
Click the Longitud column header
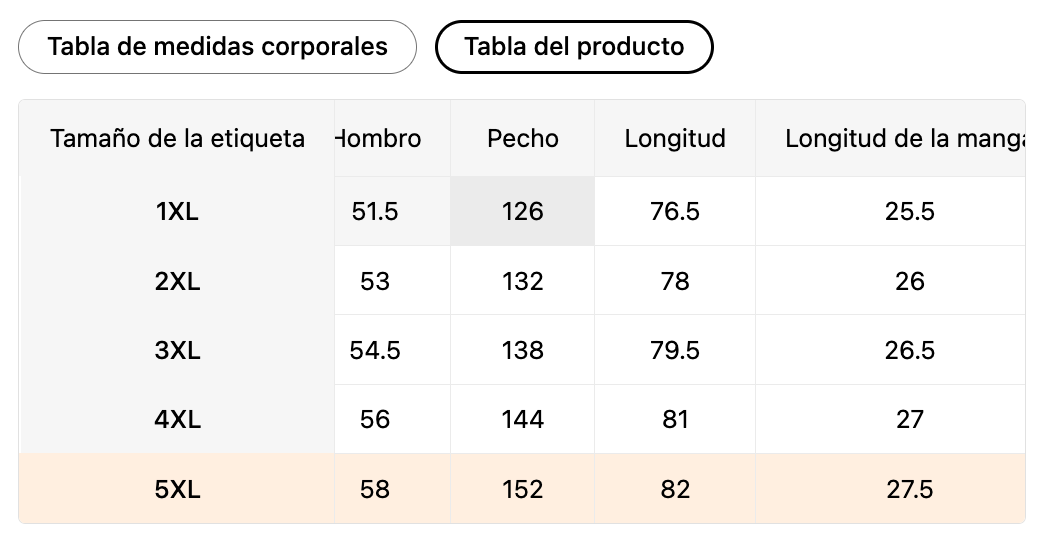675,139
